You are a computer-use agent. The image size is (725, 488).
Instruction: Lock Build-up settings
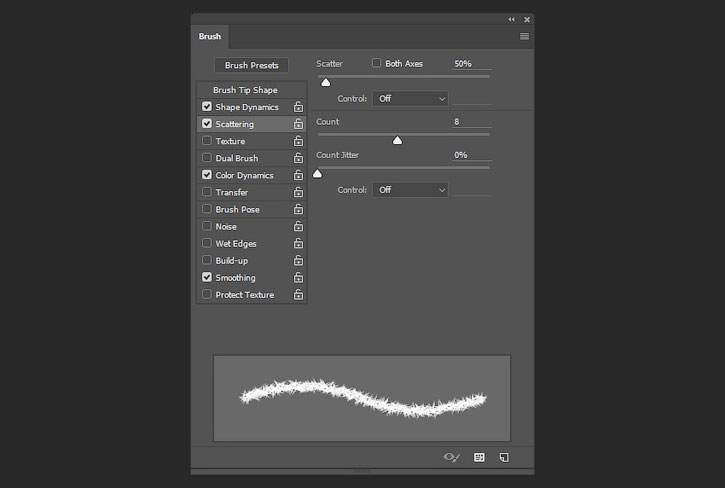coord(298,261)
